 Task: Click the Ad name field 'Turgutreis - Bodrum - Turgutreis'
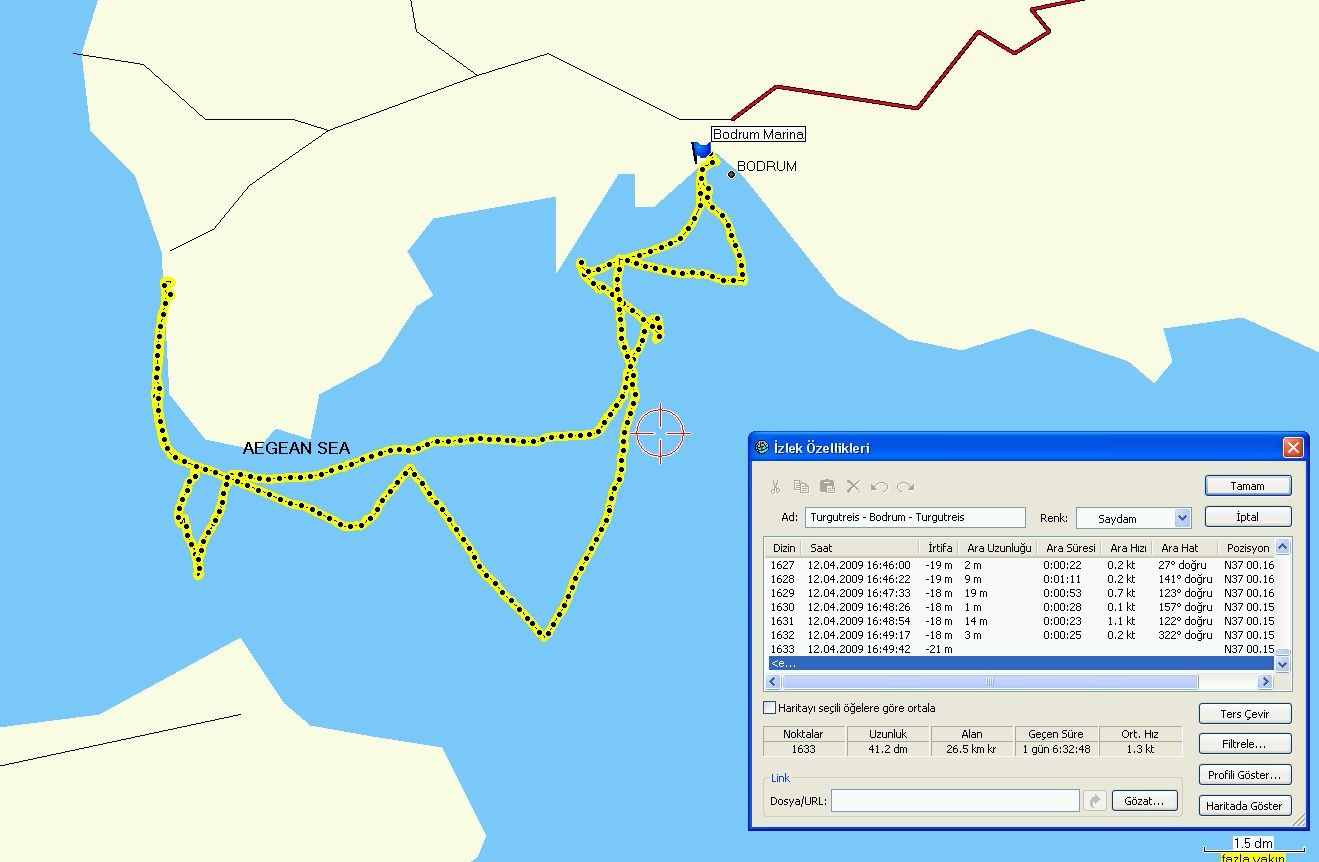915,518
